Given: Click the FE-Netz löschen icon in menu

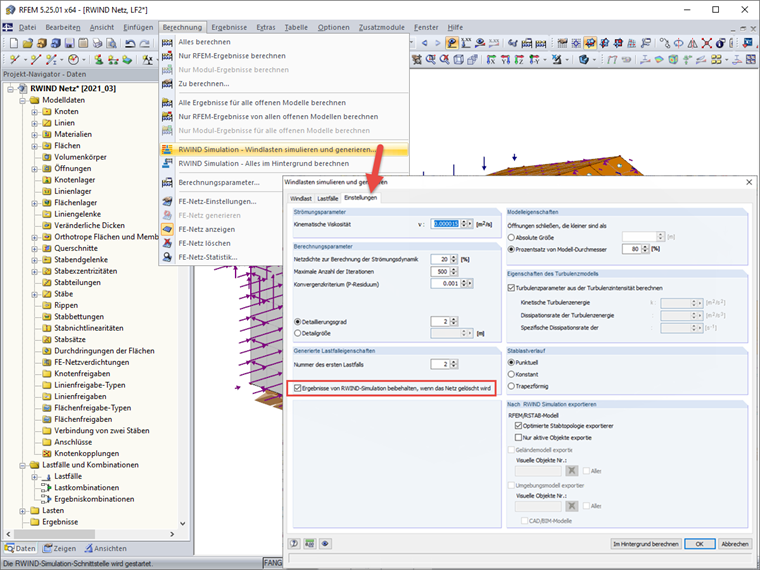Looking at the screenshot, I should point(167,243).
